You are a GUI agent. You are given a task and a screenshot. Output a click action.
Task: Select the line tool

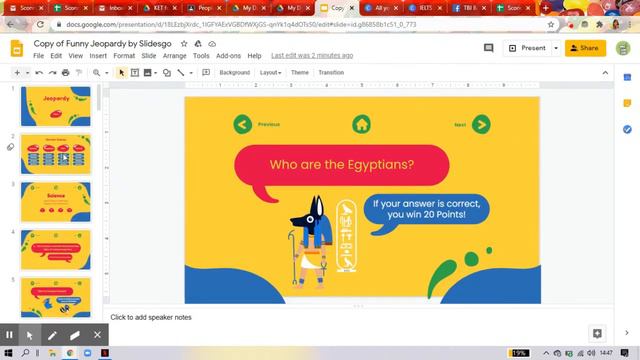(181, 73)
